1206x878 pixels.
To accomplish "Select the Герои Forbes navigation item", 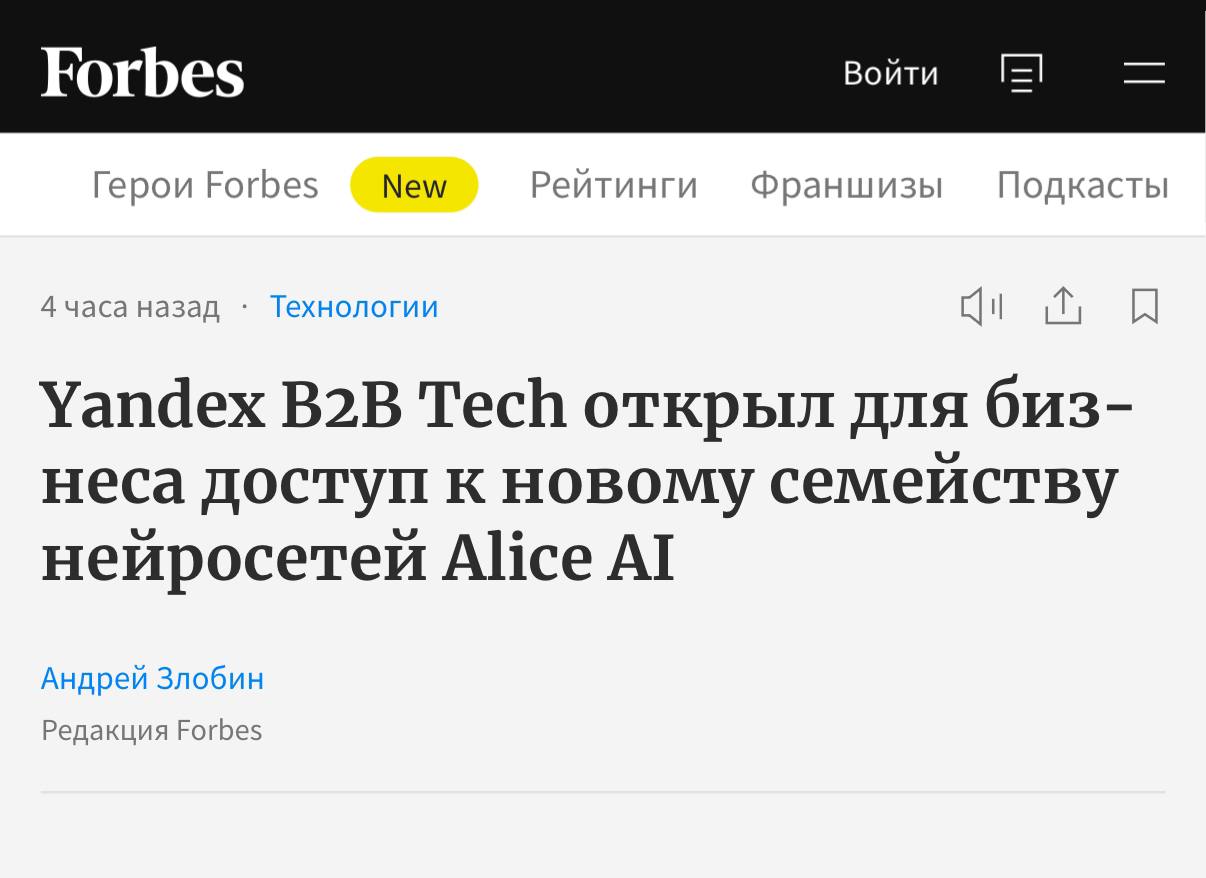I will [203, 185].
